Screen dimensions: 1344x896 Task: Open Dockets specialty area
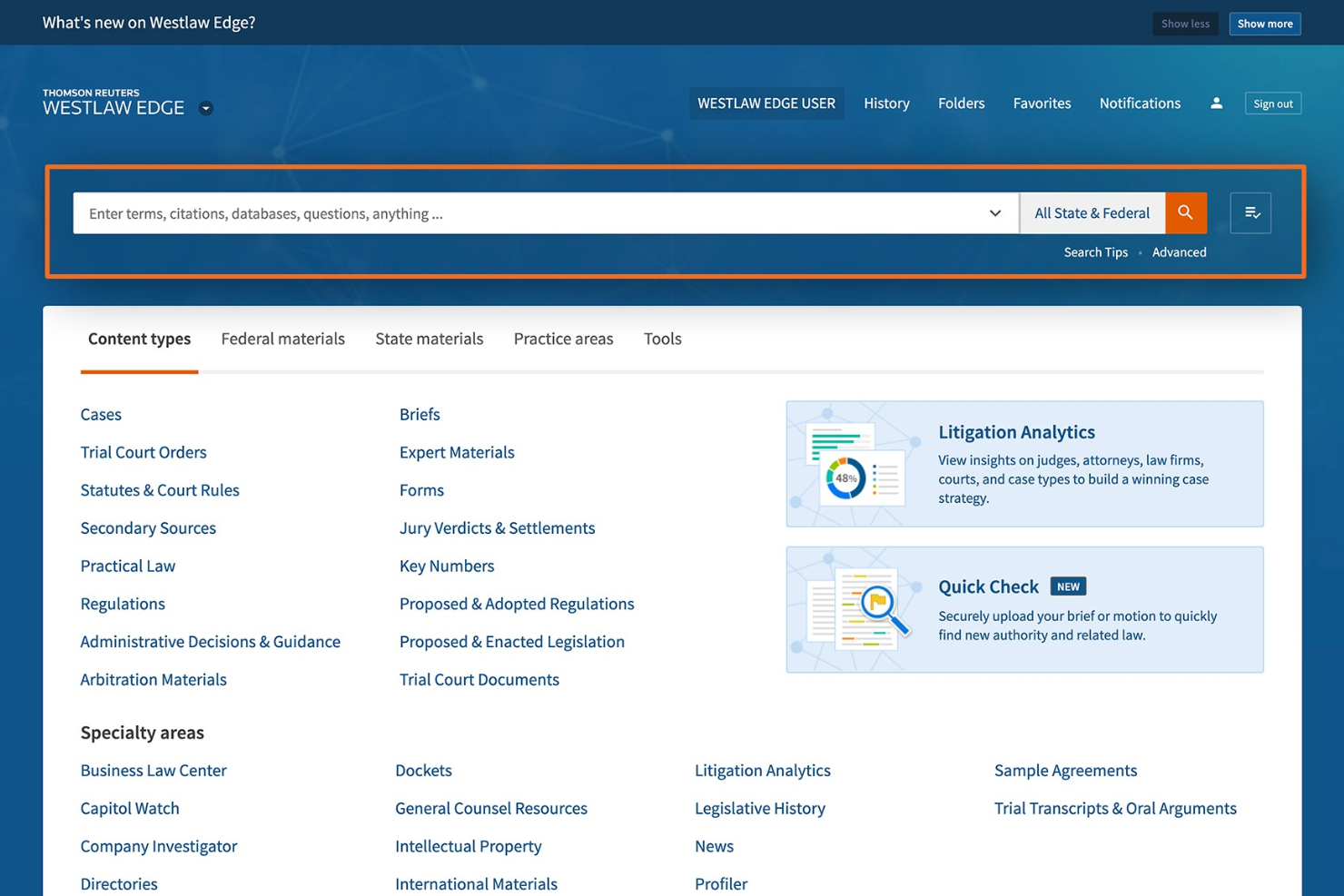point(423,771)
